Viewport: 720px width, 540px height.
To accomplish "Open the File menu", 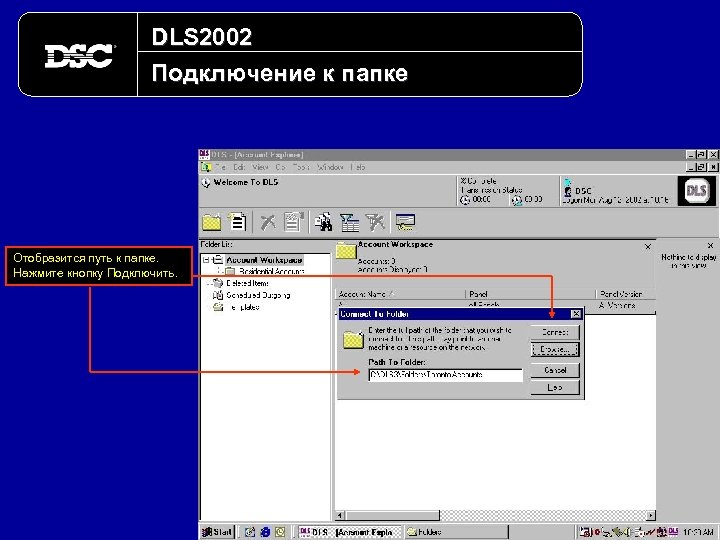I will pos(220,167).
